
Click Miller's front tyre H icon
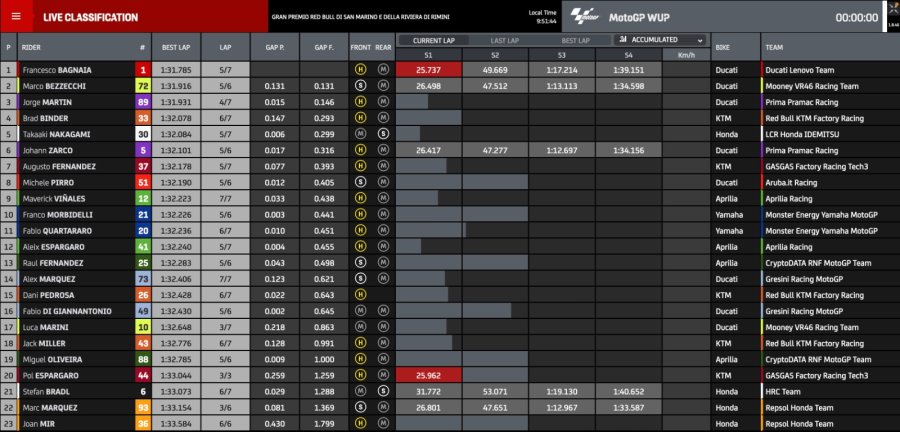[360, 343]
